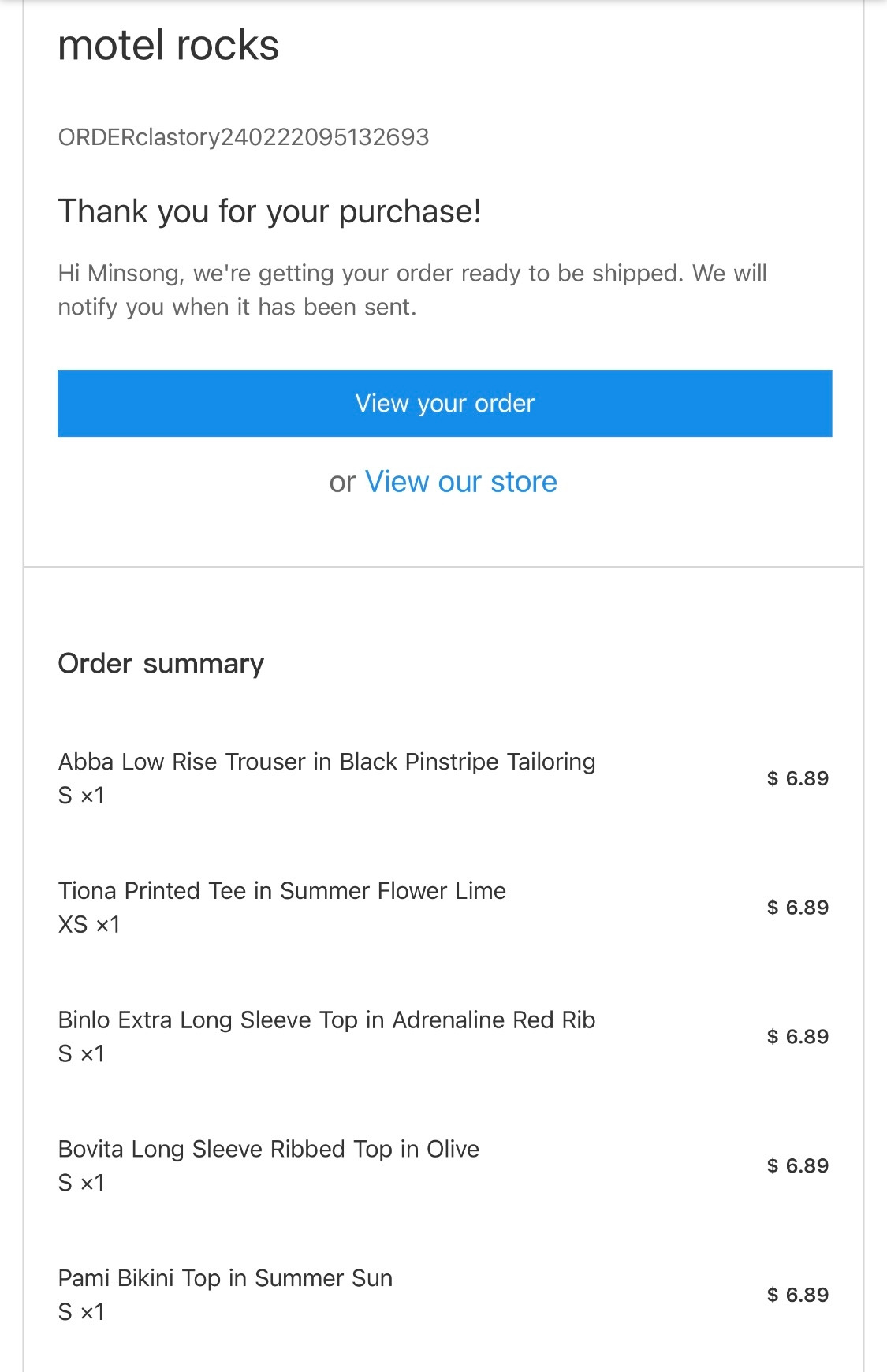Click the Order summary heading
This screenshot has height=1372, width=887.
[161, 663]
